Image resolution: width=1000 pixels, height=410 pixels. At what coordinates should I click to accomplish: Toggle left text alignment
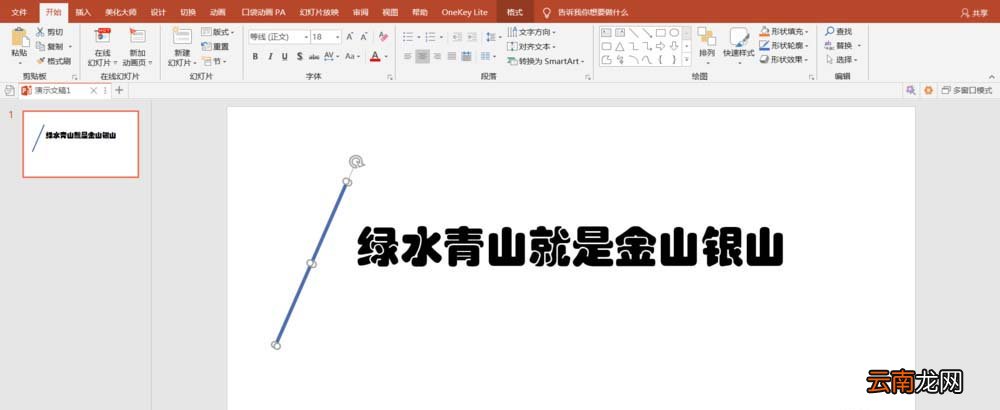coord(408,57)
